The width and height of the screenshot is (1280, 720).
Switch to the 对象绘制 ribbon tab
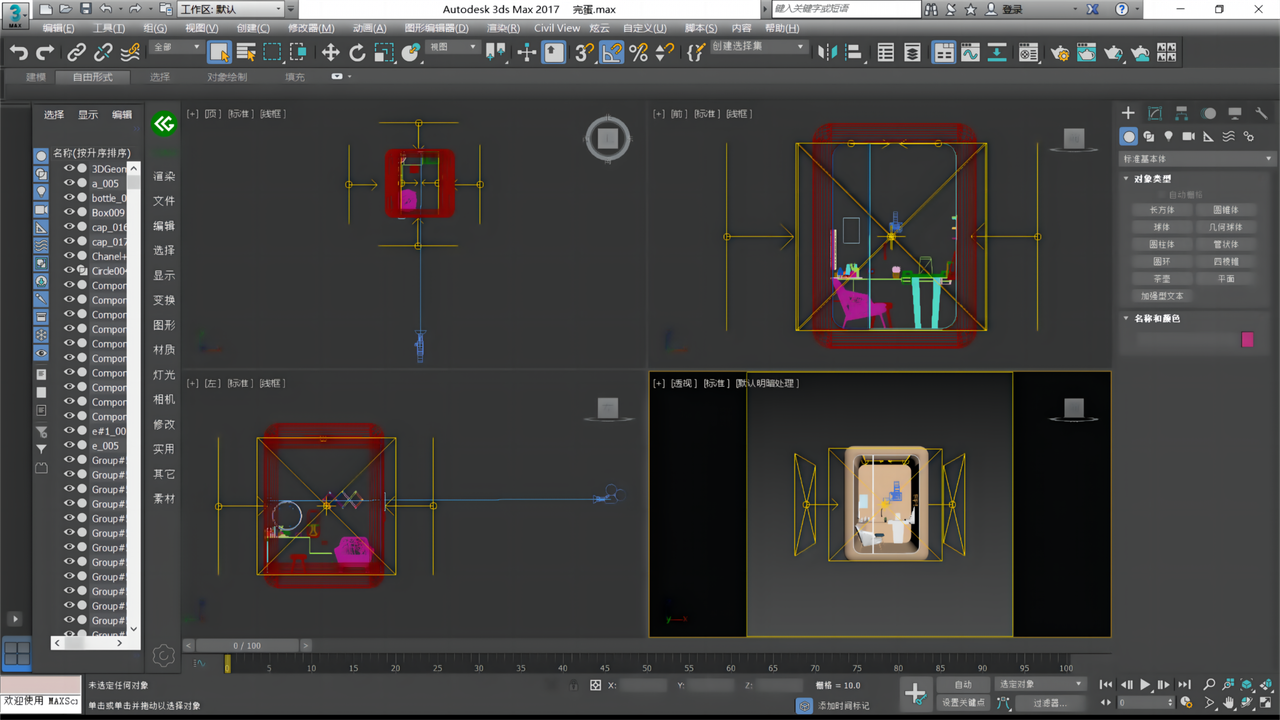click(x=227, y=77)
